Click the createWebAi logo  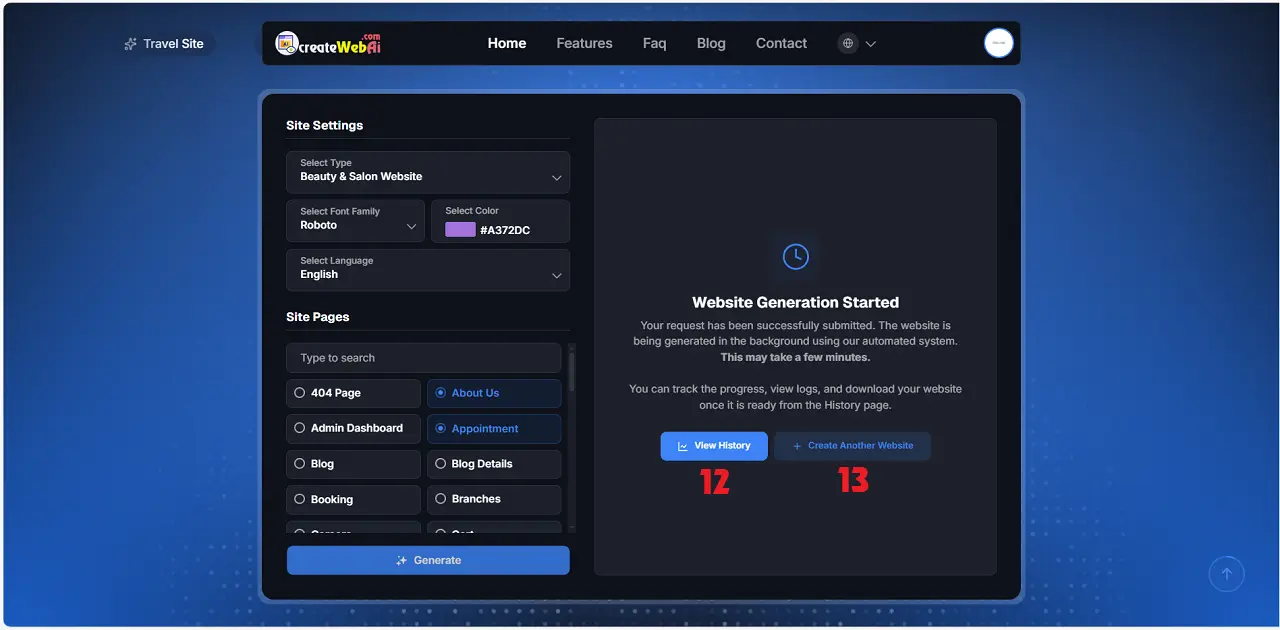[x=328, y=43]
